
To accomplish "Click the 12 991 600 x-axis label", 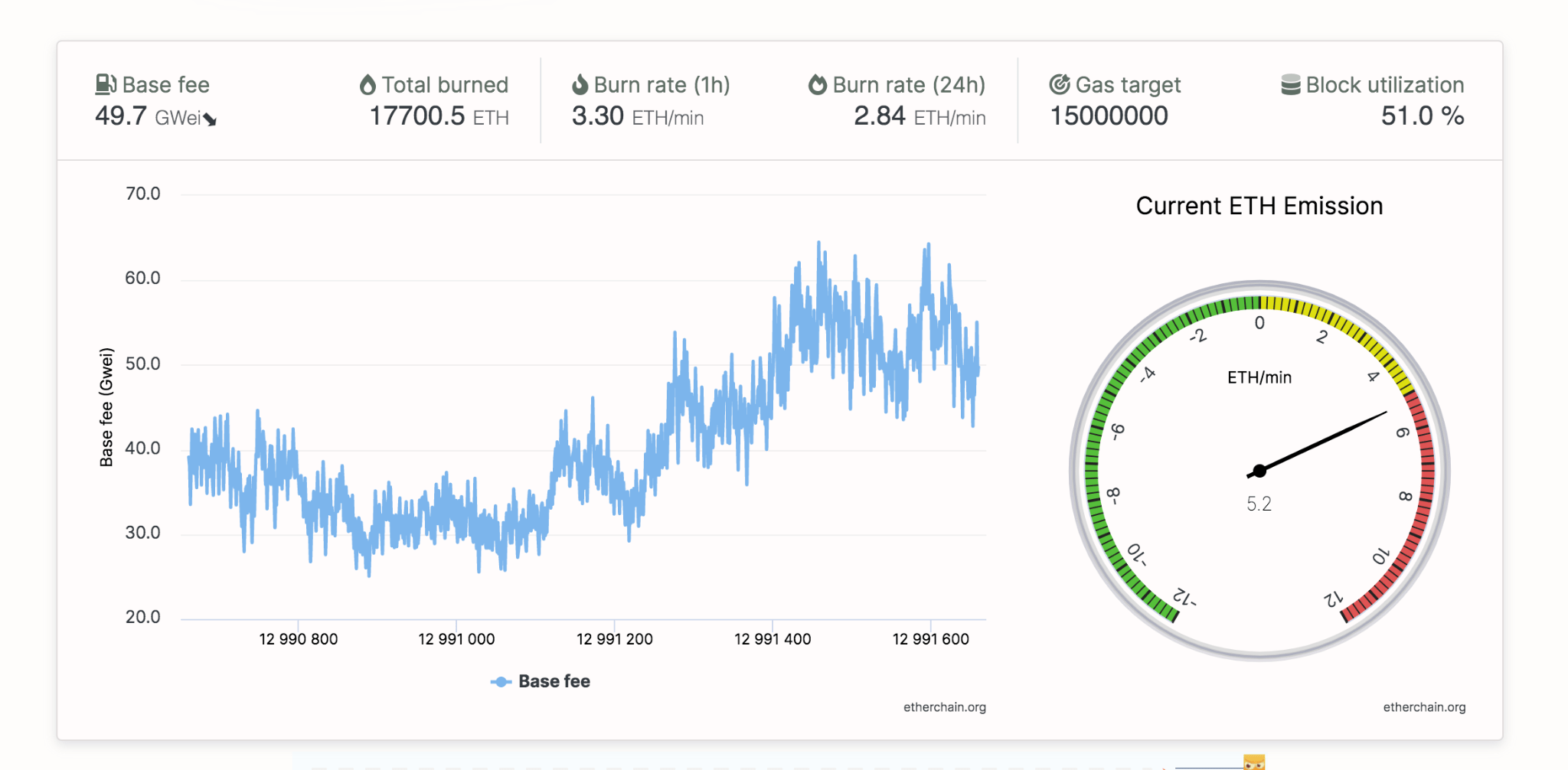I will pyautogui.click(x=931, y=639).
